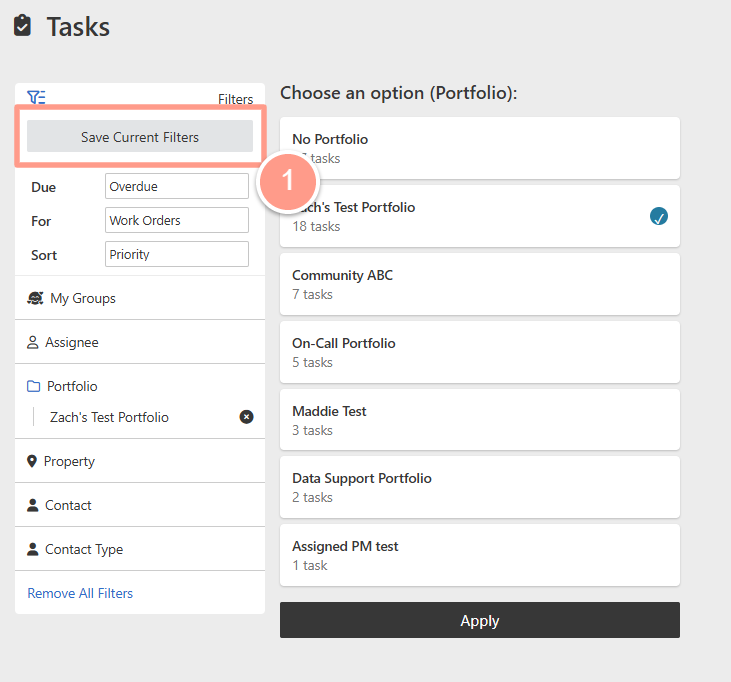Click the Contact Type person icon
Image resolution: width=731 pixels, height=682 pixels.
click(x=33, y=549)
